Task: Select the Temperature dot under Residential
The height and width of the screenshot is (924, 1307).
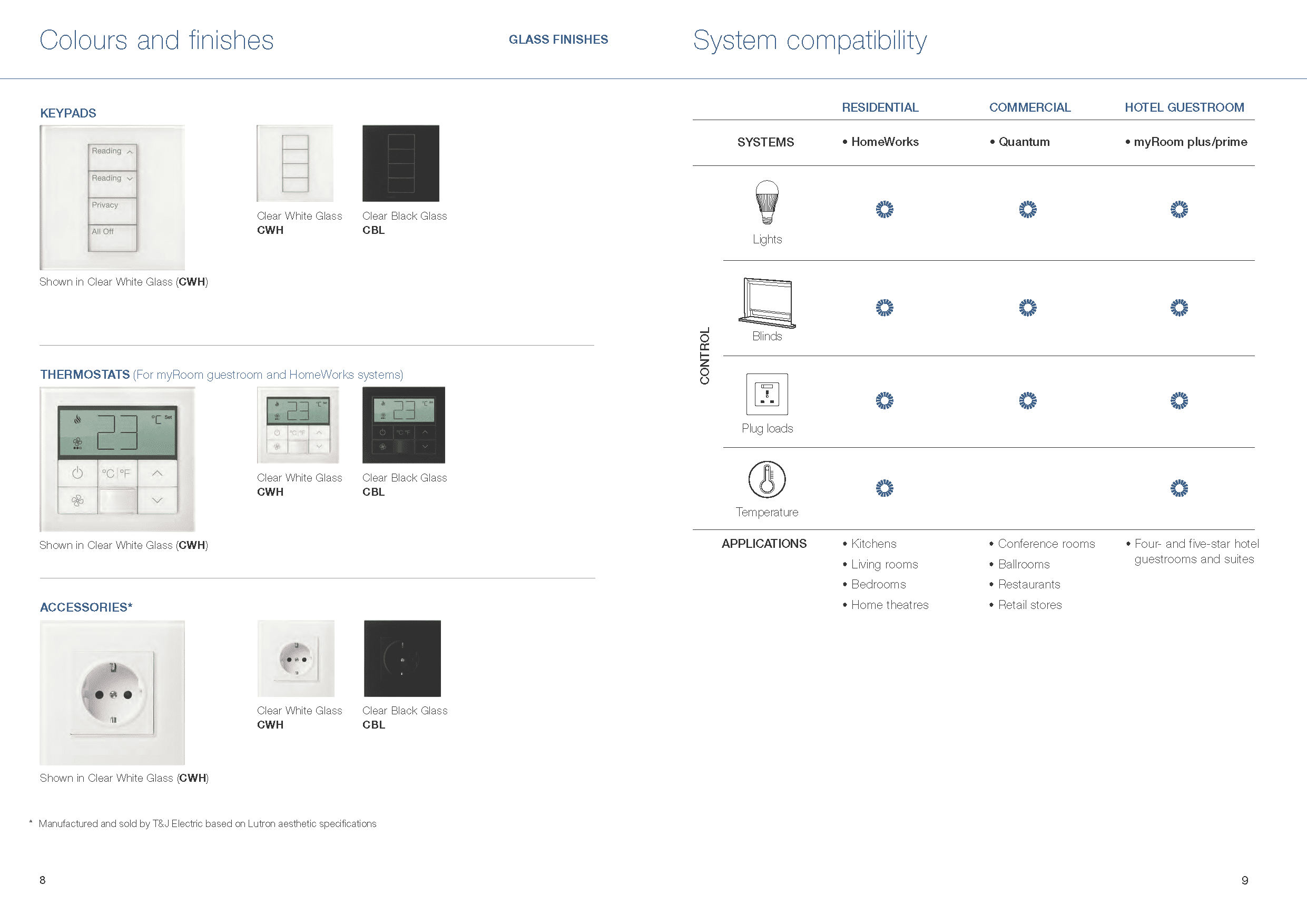Action: [885, 488]
